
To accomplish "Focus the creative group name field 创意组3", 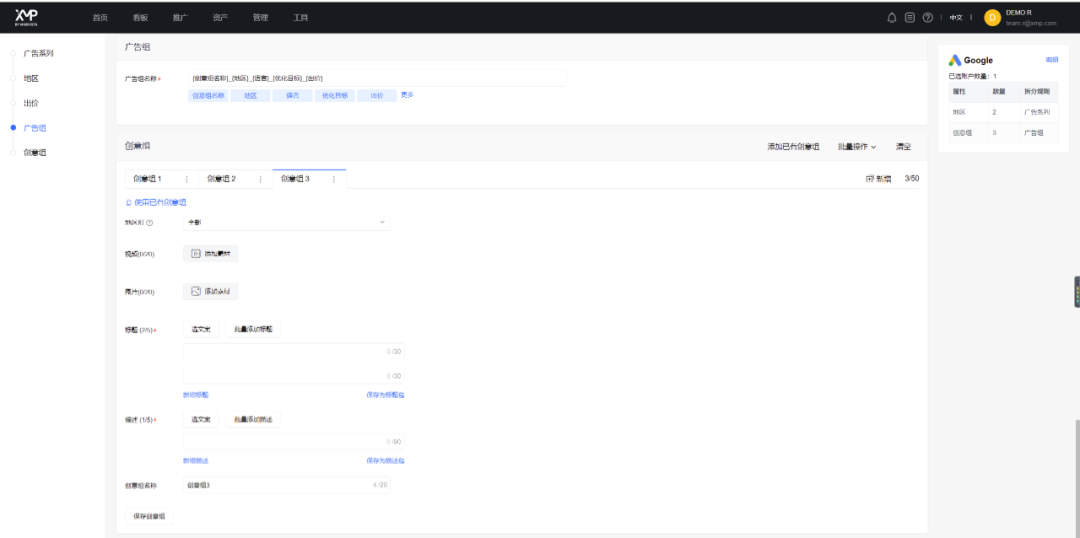I will coord(287,485).
